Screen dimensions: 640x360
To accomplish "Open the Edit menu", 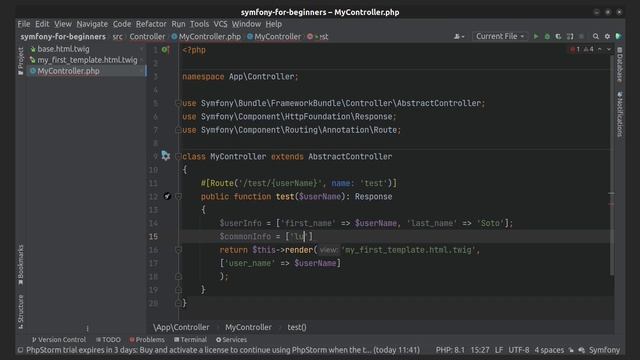I will coord(42,24).
